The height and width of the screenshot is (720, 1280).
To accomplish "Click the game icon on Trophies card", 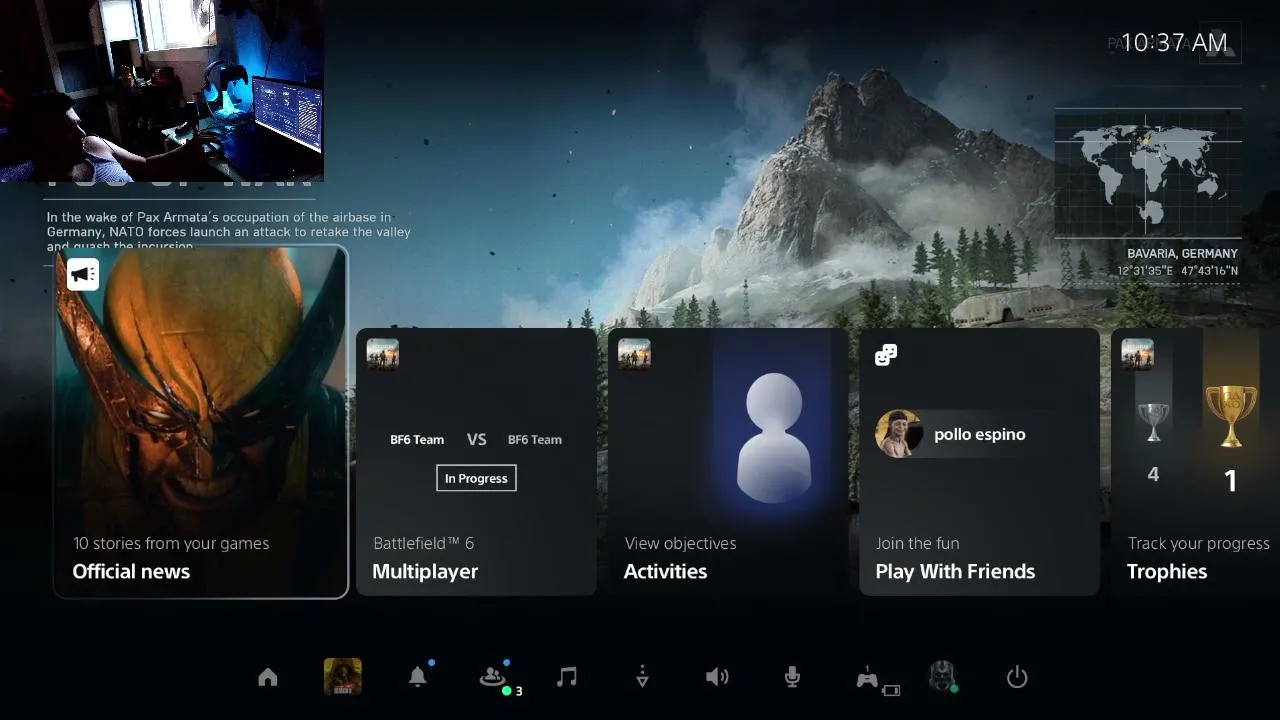I will [1138, 354].
